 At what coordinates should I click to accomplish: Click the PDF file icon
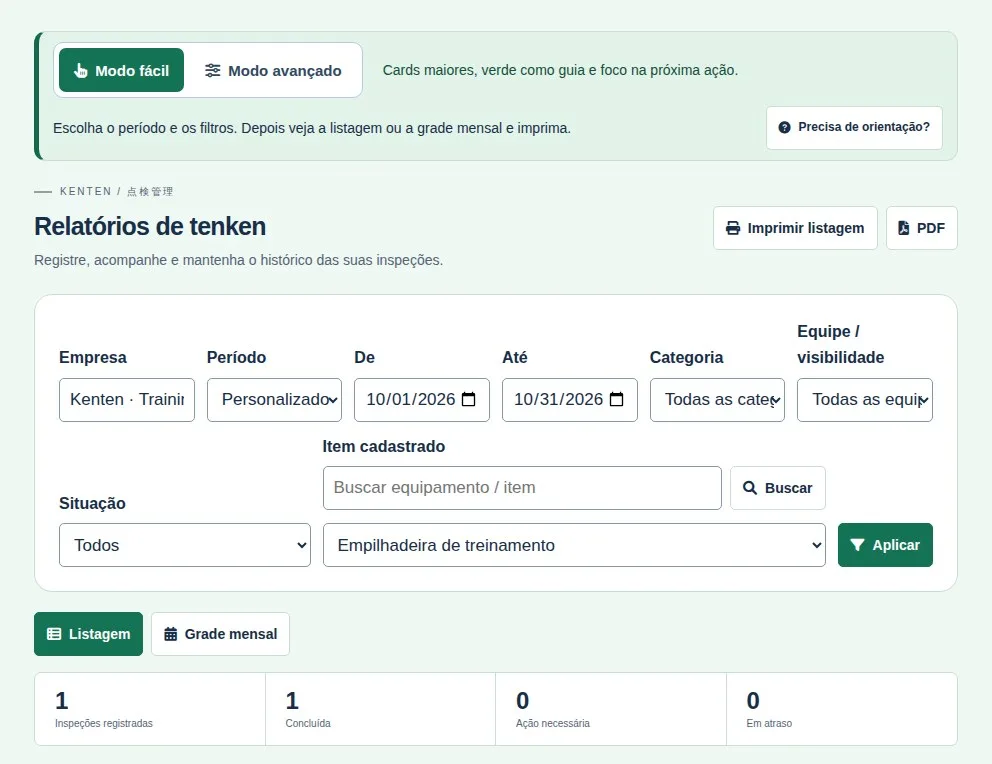coord(903,228)
